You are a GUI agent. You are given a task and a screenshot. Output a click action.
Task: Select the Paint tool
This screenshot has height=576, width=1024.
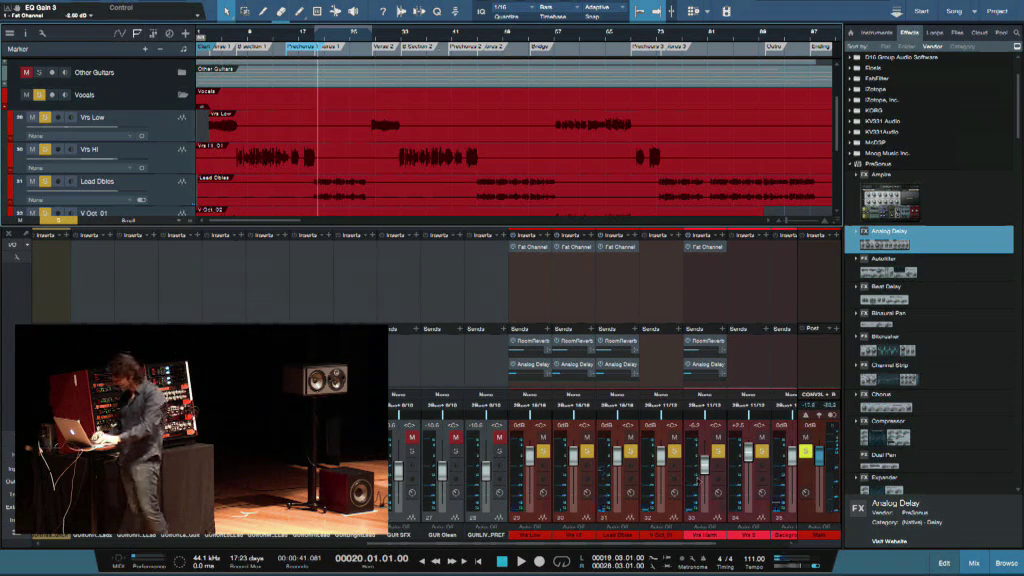[298, 10]
